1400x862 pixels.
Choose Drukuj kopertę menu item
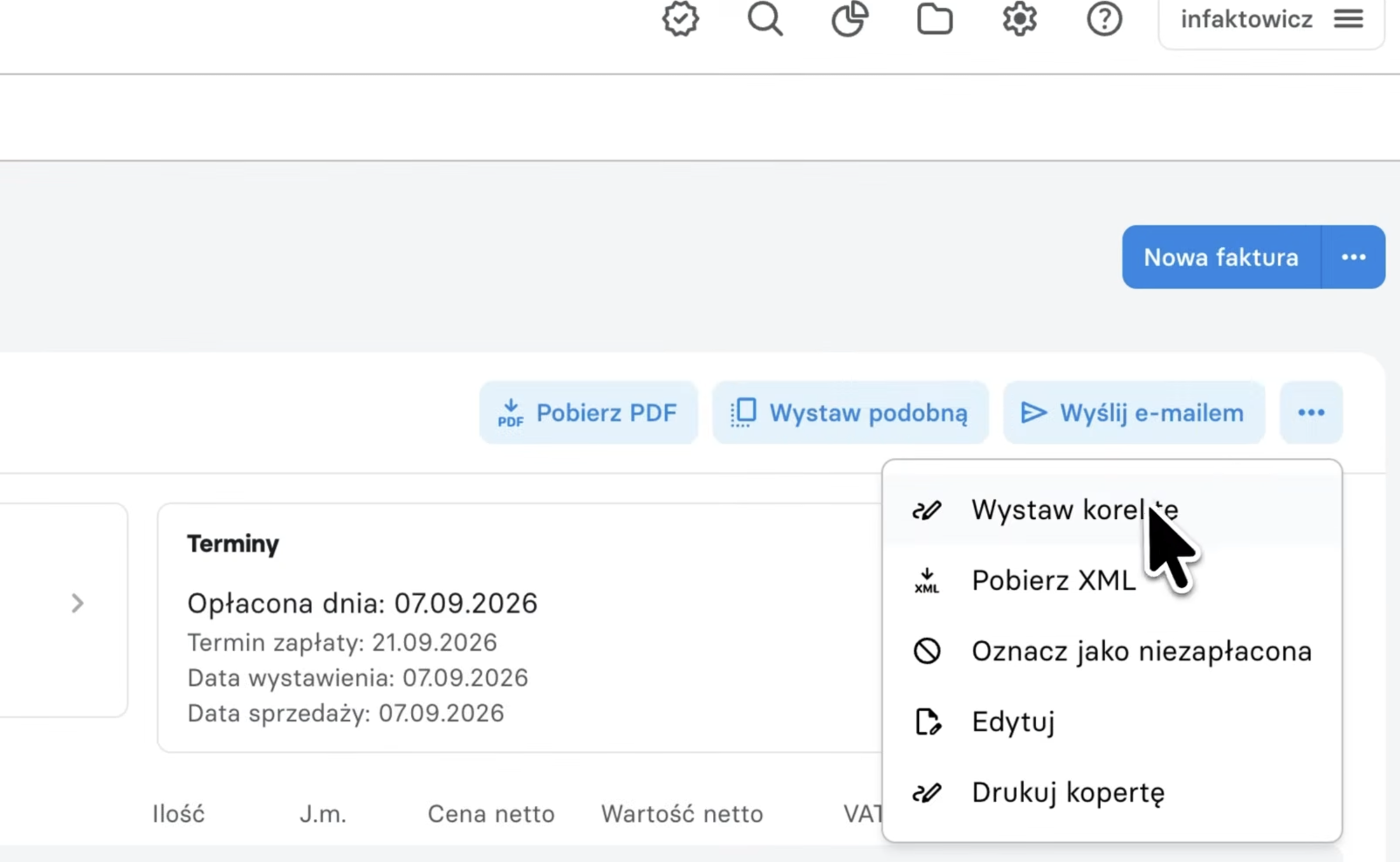point(1112,793)
